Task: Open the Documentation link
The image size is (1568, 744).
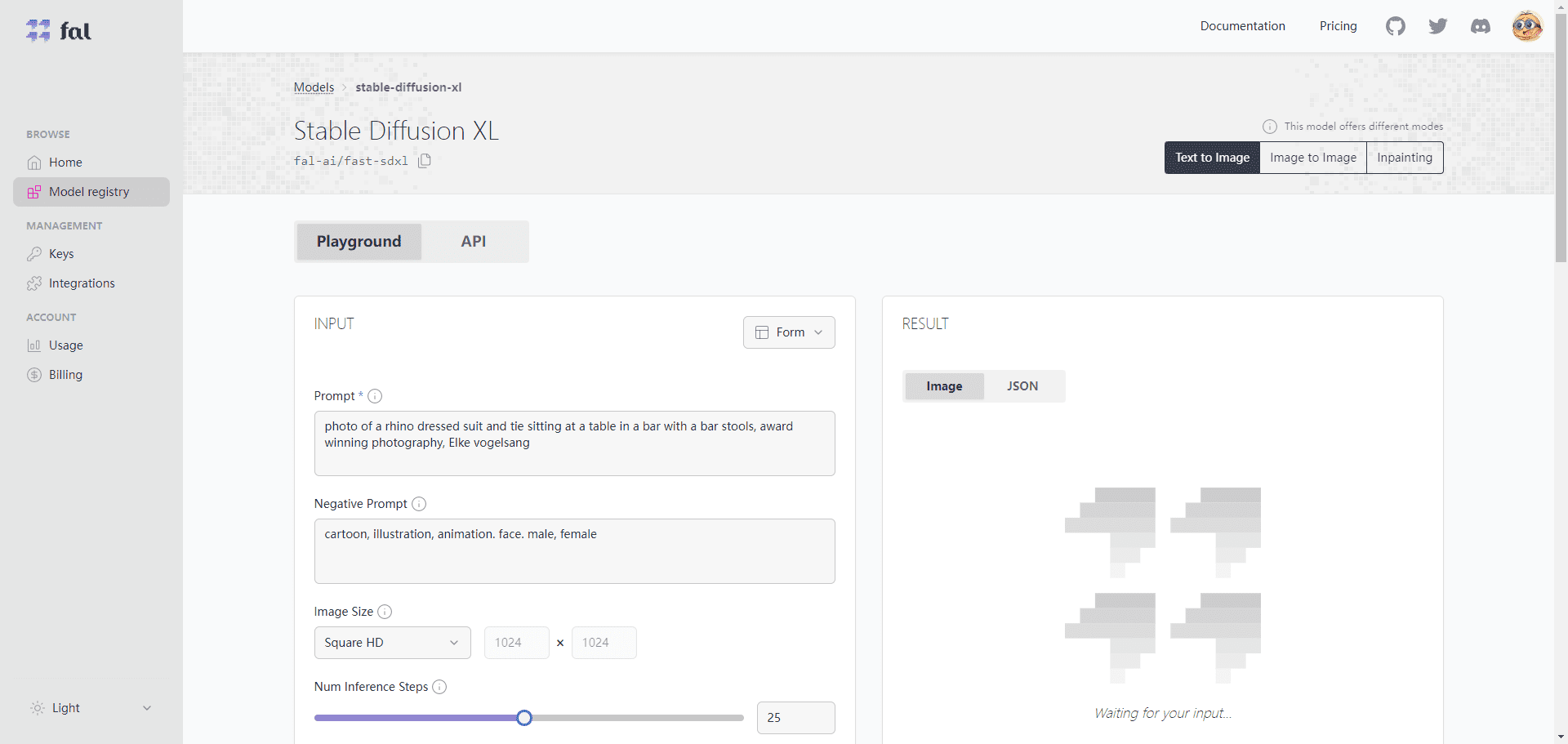Action: [x=1242, y=26]
